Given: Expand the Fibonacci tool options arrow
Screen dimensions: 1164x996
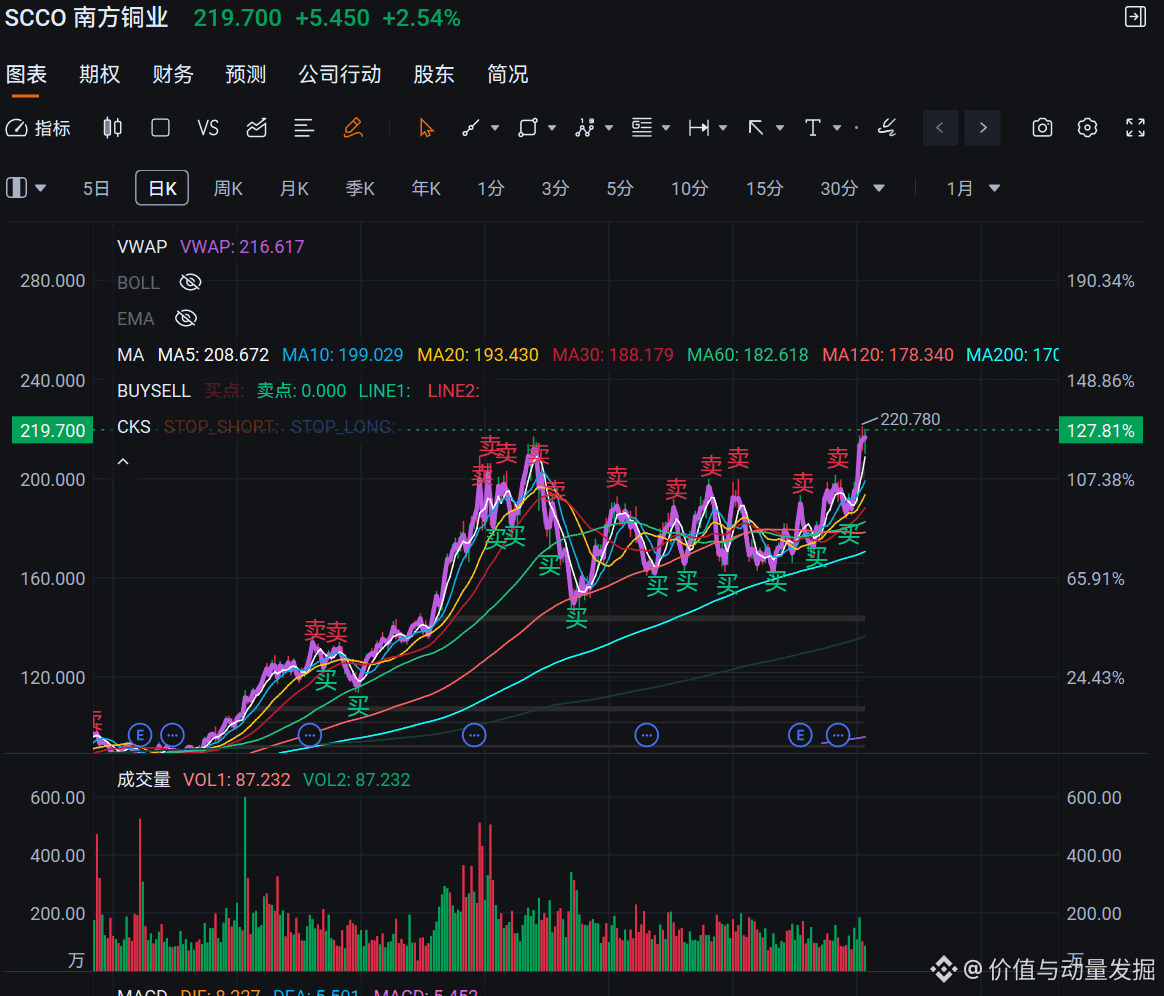Looking at the screenshot, I should click(x=666, y=128).
